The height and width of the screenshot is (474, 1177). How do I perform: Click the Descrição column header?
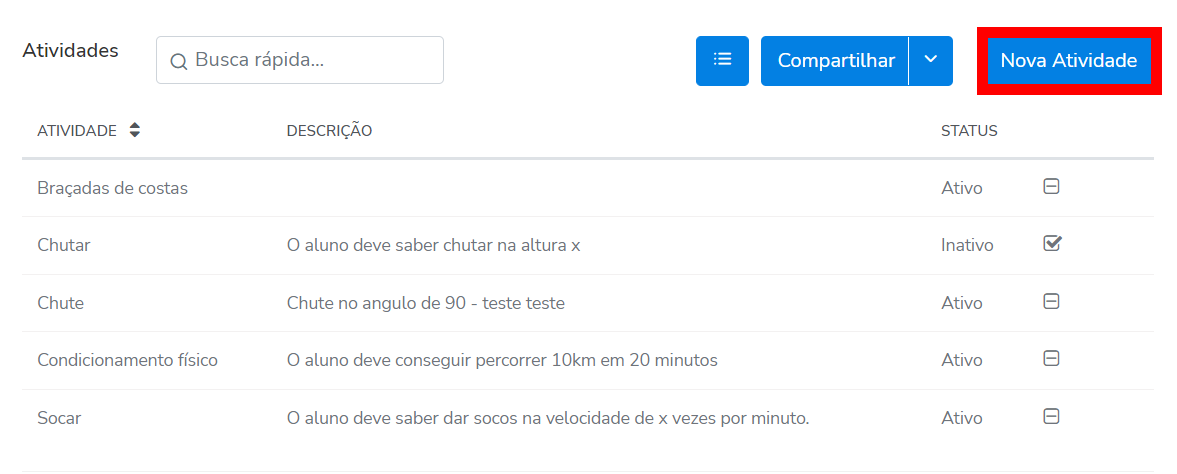click(329, 130)
